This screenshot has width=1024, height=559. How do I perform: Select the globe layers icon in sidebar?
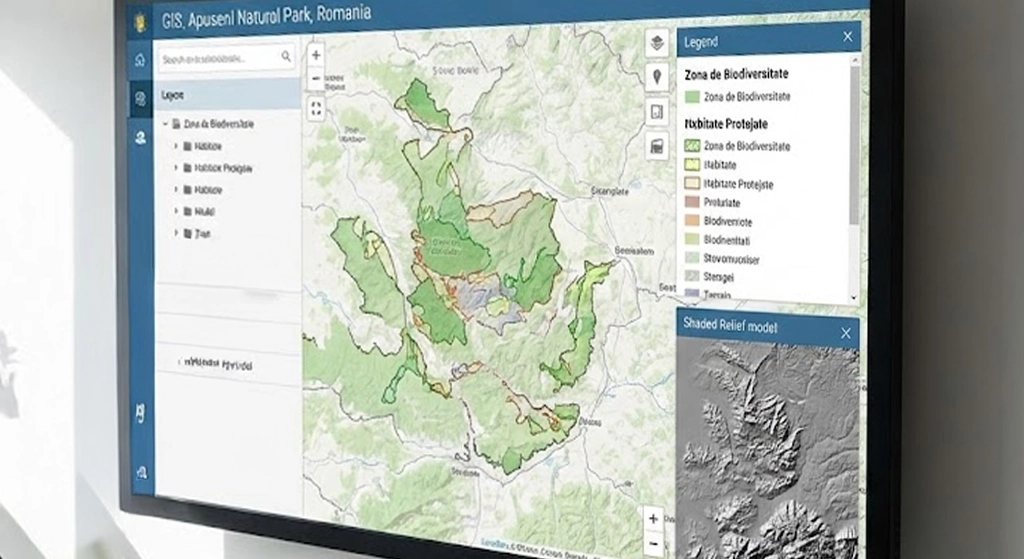140,98
